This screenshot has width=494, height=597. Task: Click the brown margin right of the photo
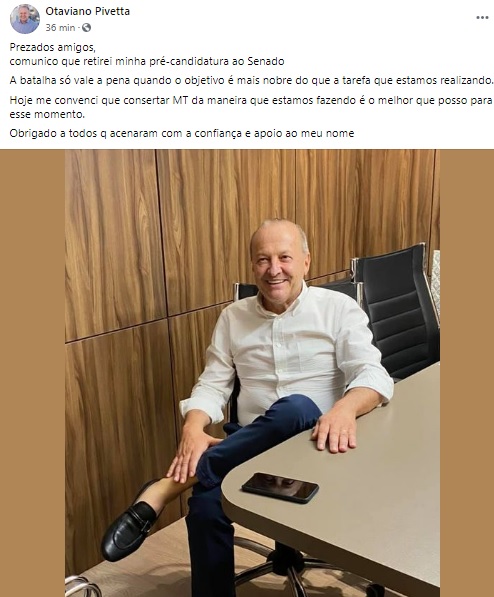point(467,373)
